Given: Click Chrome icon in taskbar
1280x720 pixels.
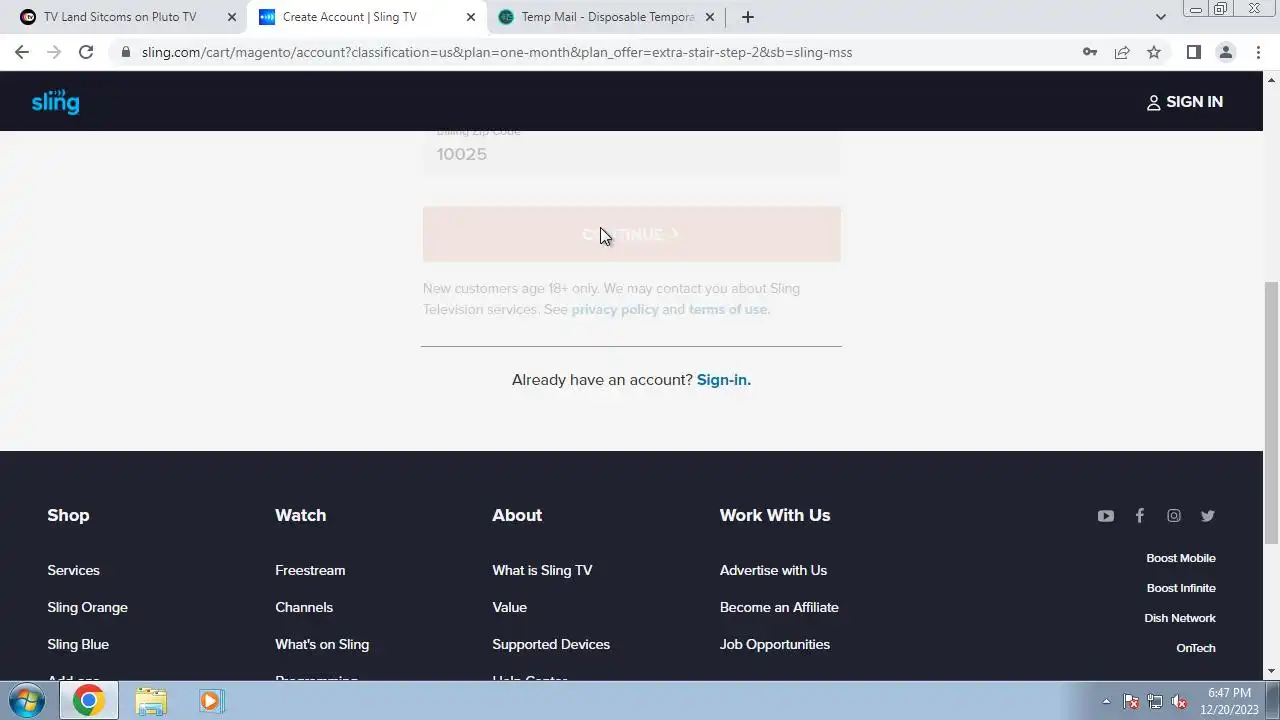Looking at the screenshot, I should (x=88, y=701).
